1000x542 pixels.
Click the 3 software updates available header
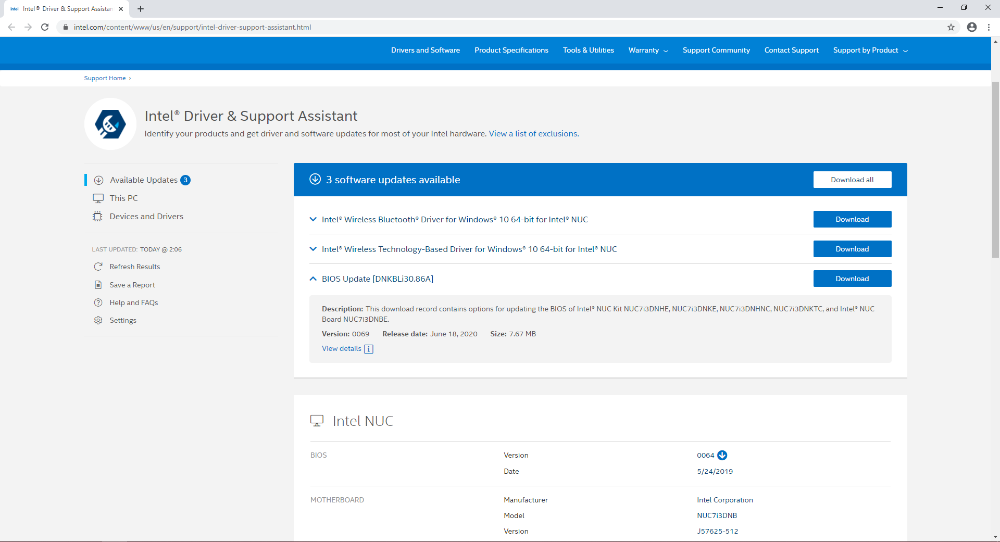click(393, 180)
